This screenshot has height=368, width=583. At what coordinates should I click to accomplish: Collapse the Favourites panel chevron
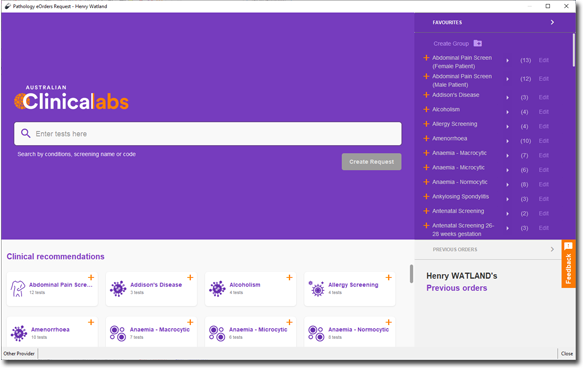[552, 22]
